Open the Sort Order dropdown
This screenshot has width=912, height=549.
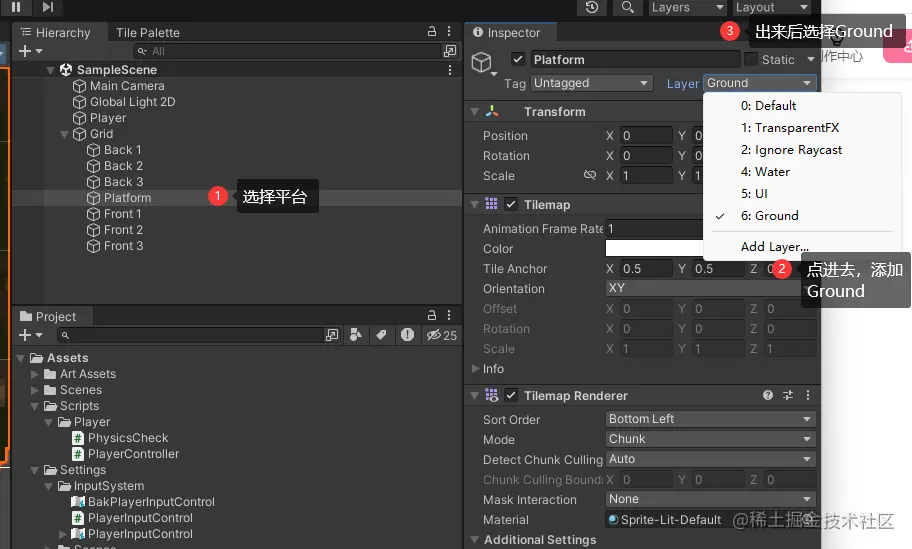tap(711, 419)
